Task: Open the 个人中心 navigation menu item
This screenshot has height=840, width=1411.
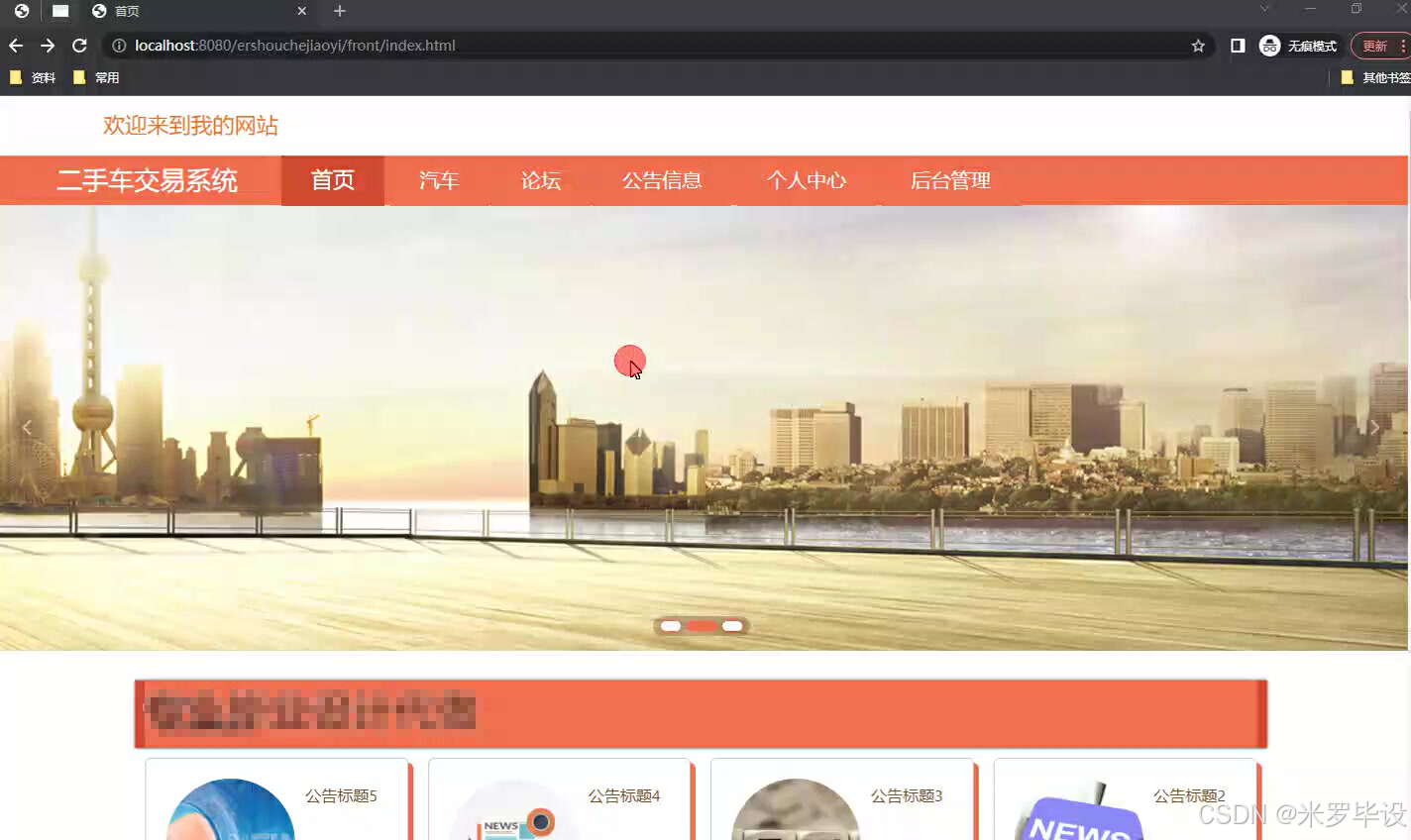Action: pyautogui.click(x=807, y=180)
